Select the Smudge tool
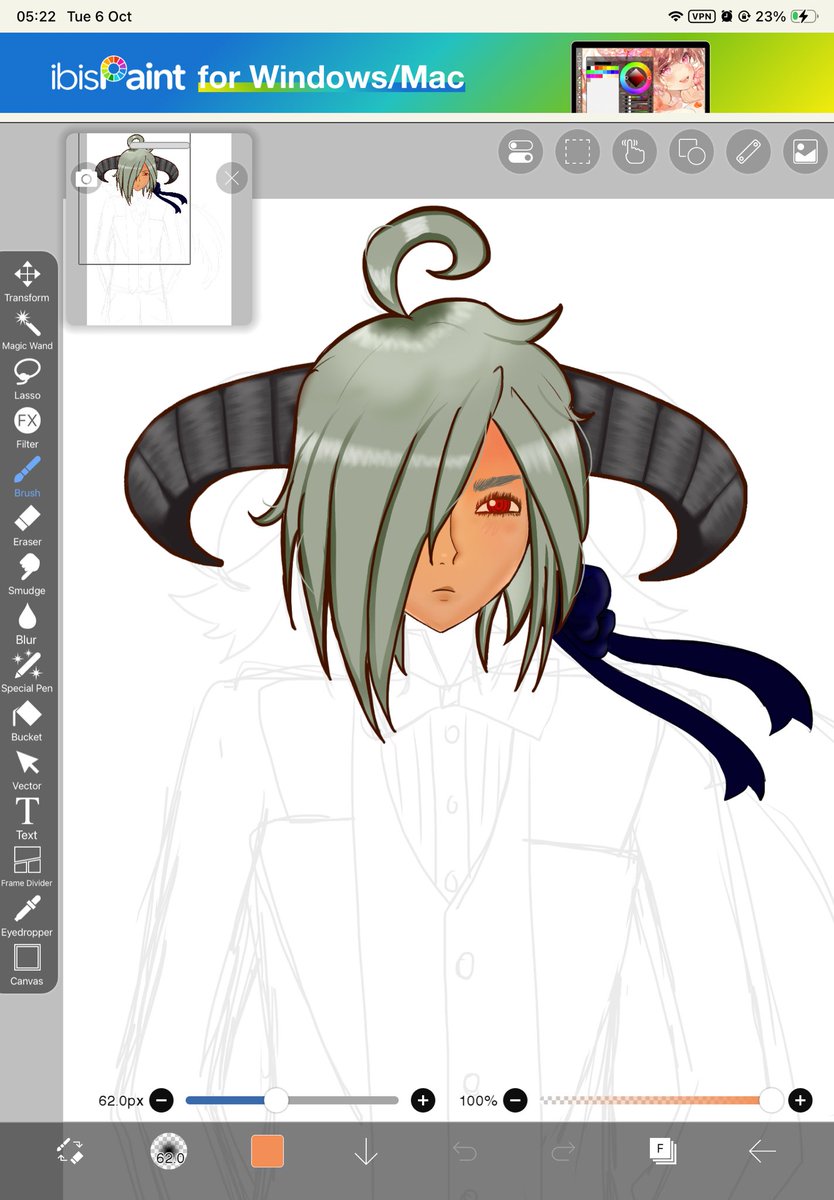This screenshot has width=834, height=1200. click(x=27, y=575)
